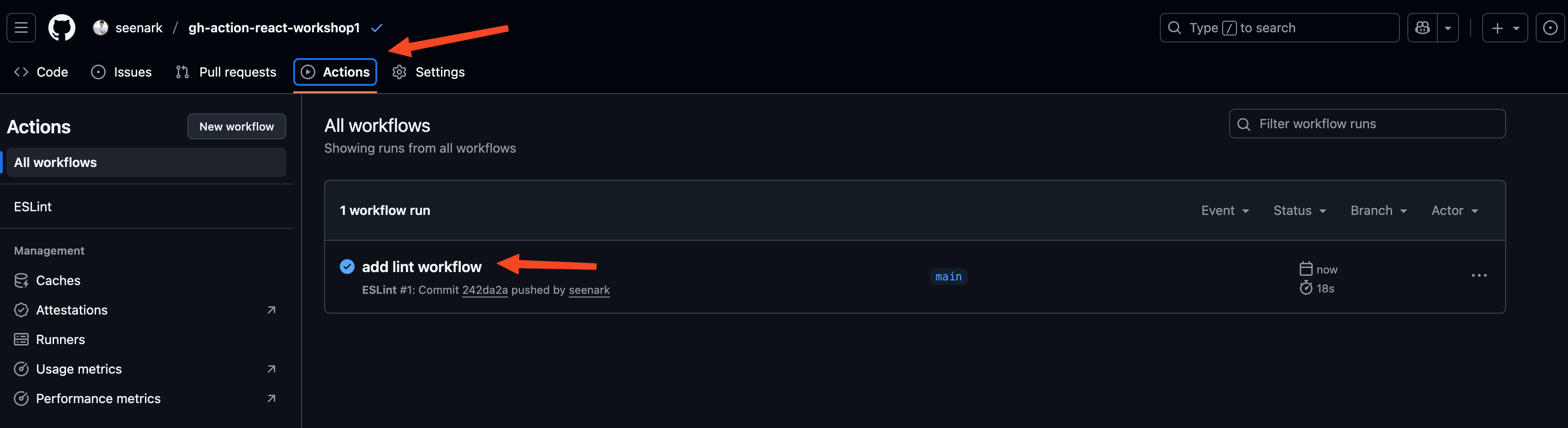1568x428 pixels.
Task: Select ESLint workflow in sidebar
Action: 33,207
